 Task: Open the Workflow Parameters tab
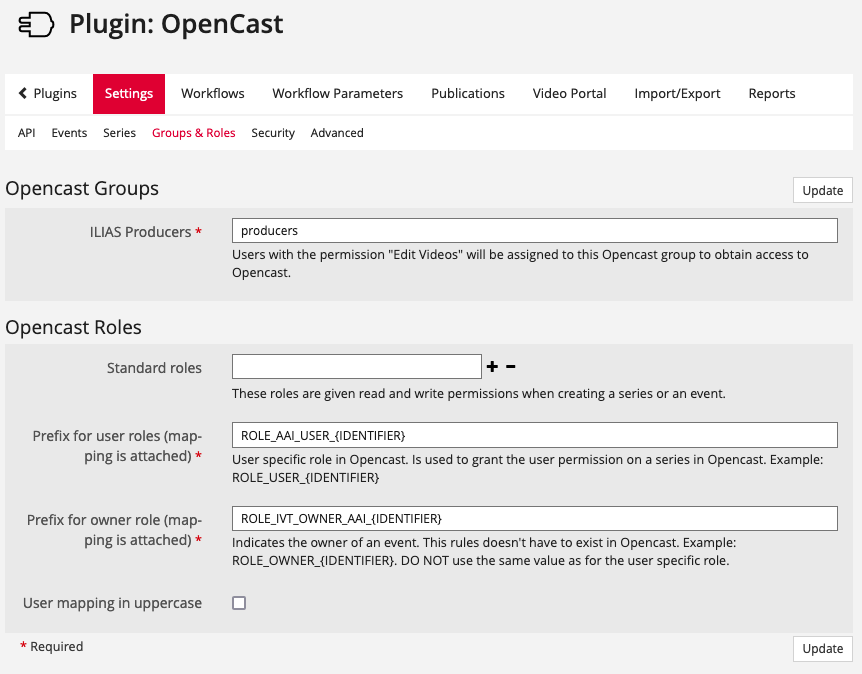coord(338,94)
